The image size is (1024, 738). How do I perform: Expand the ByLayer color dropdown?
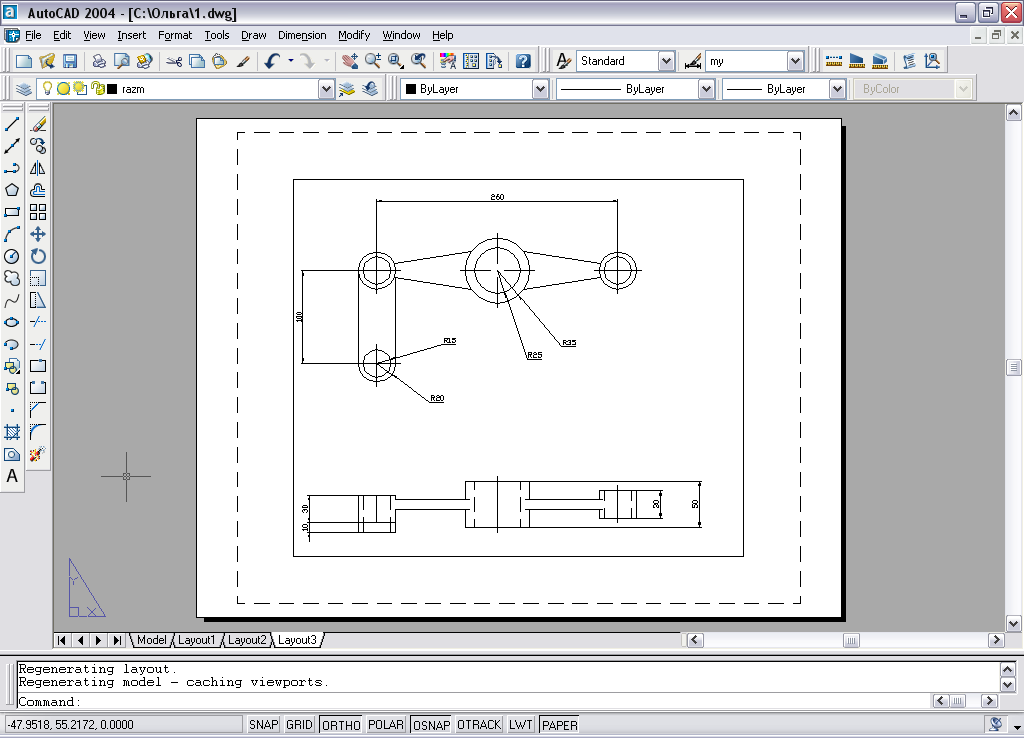pyautogui.click(x=539, y=89)
